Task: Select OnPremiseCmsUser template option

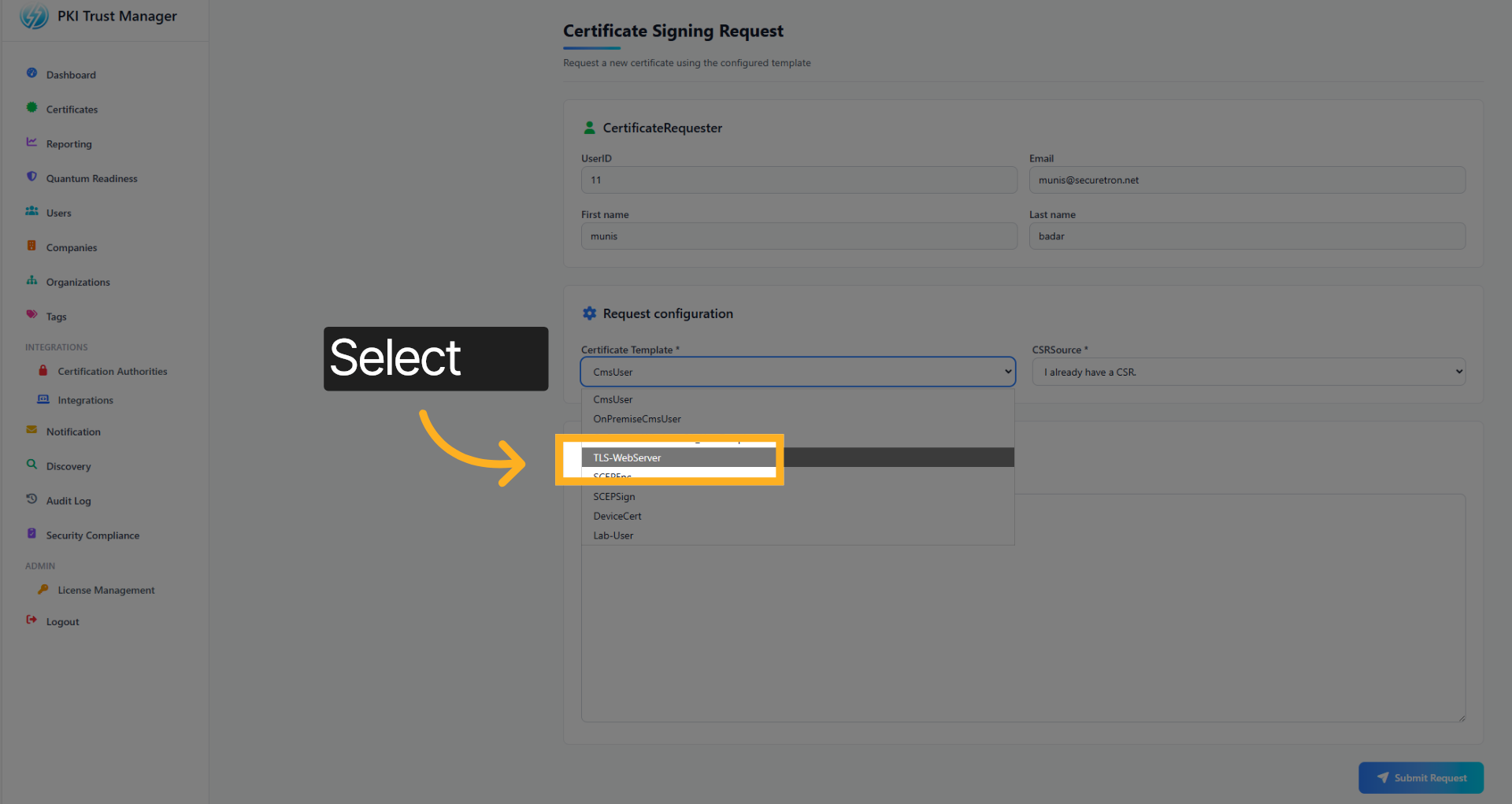Action: point(637,418)
